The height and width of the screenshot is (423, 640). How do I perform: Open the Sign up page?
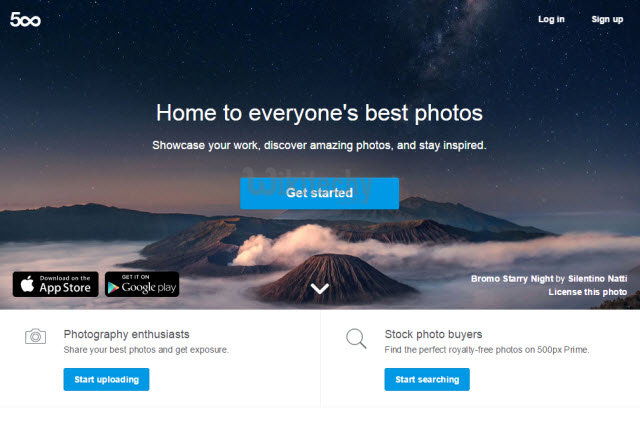607,19
